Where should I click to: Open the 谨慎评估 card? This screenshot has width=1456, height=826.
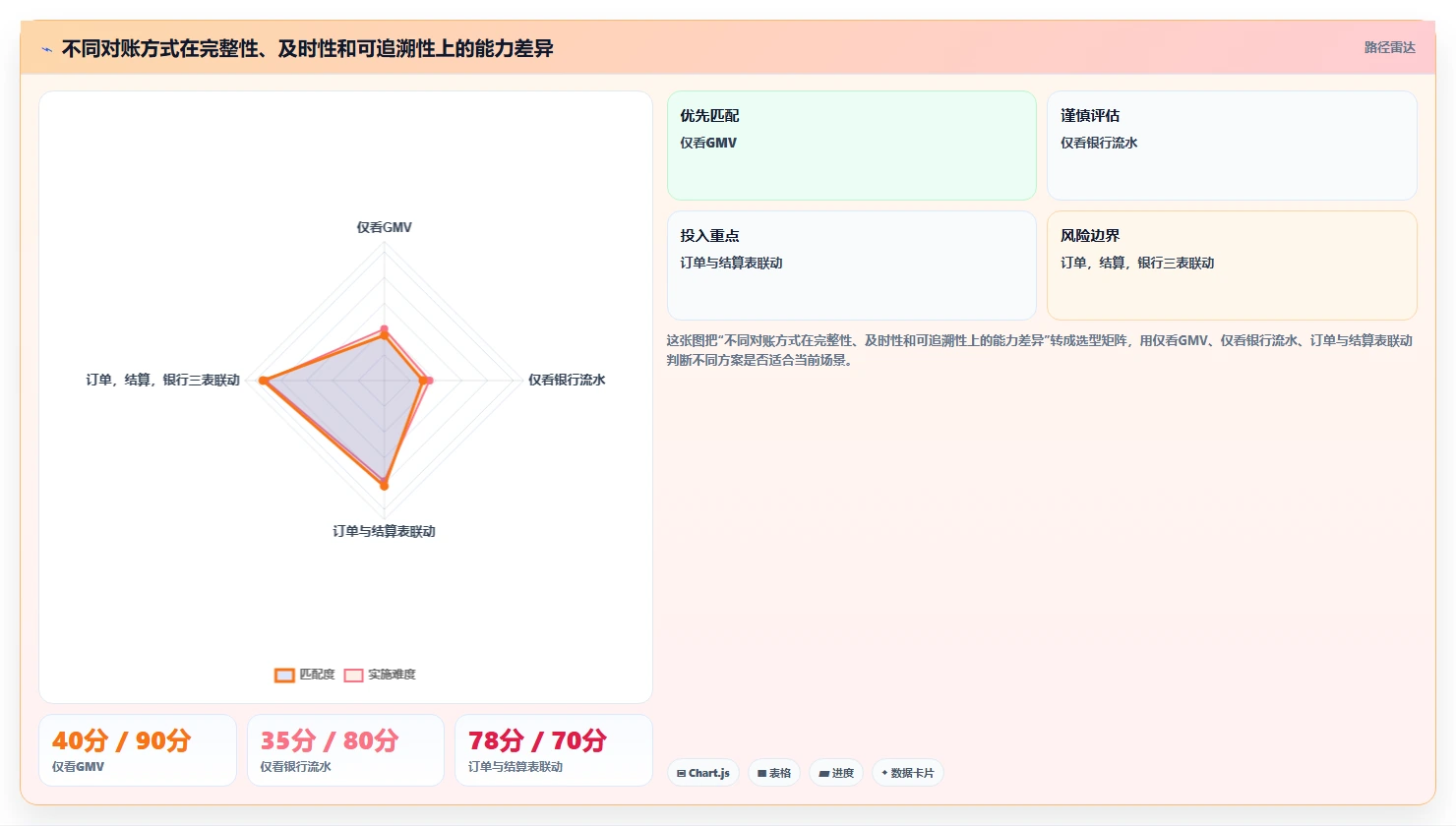click(x=1232, y=146)
